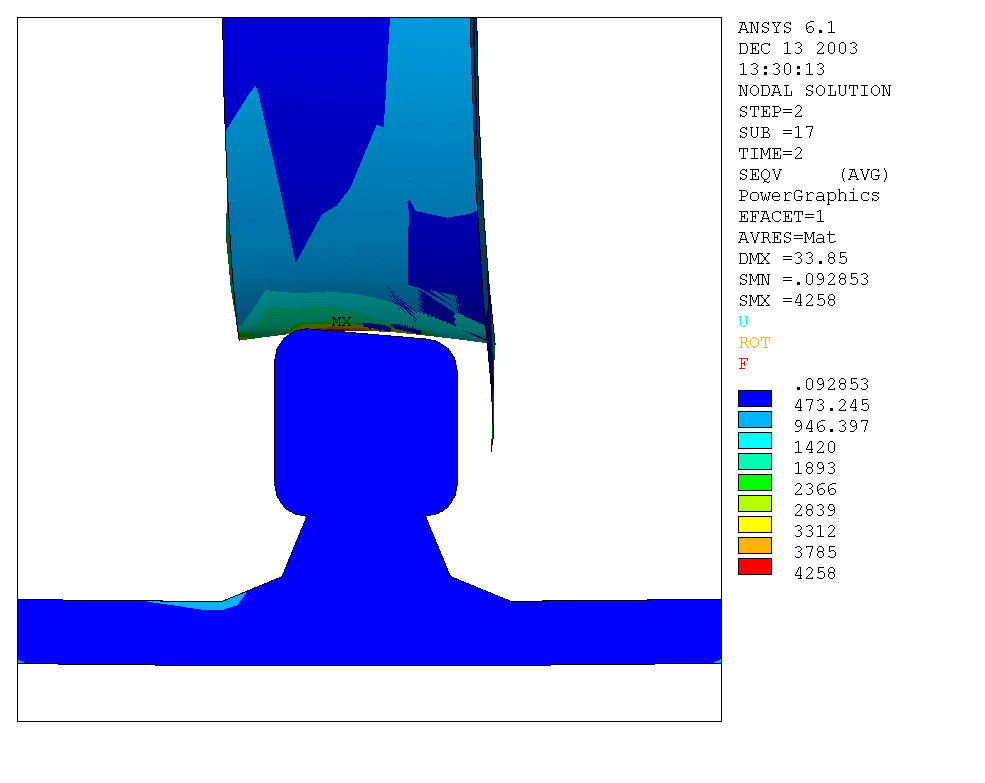Click the 'SEQV (AVG)' label
The height and width of the screenshot is (783, 985).
pyautogui.click(x=814, y=175)
